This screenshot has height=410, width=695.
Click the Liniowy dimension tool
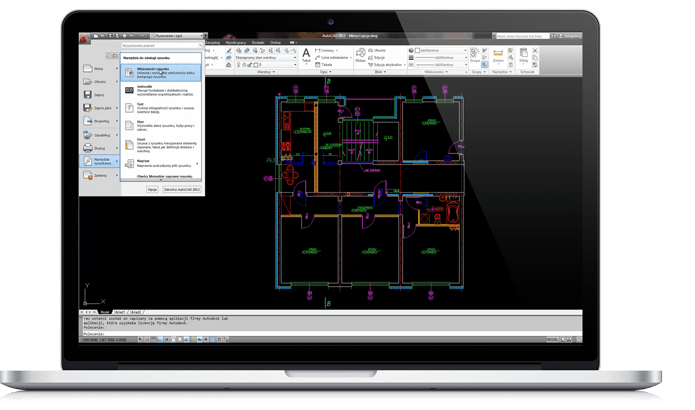pyautogui.click(x=325, y=51)
